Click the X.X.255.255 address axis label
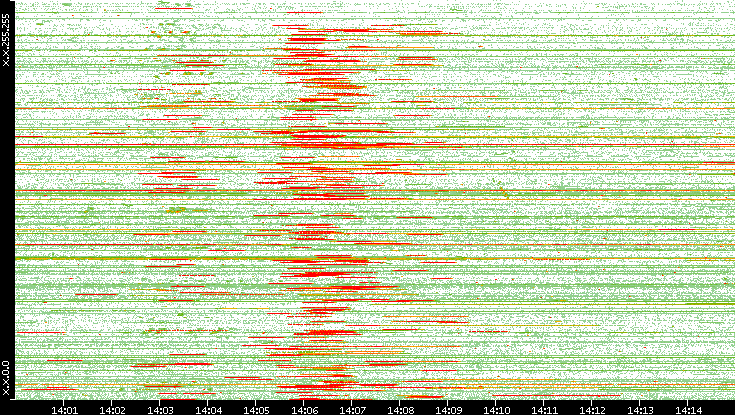The height and width of the screenshot is (415, 735). click(x=6, y=40)
